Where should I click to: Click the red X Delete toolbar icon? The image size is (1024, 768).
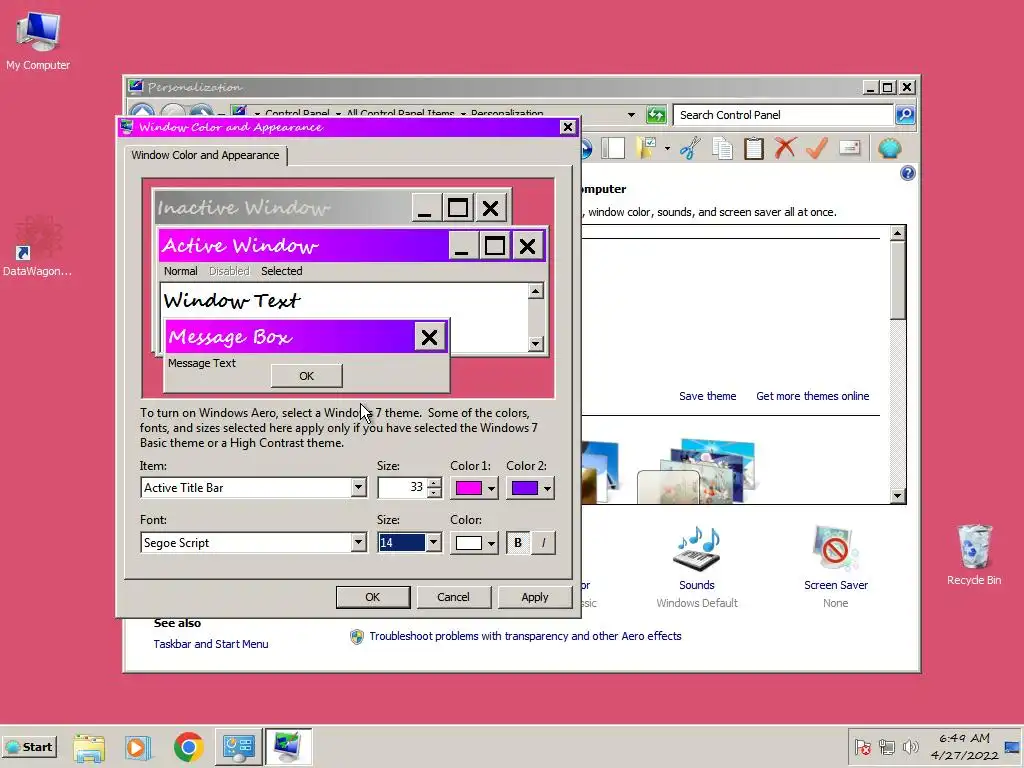(785, 148)
